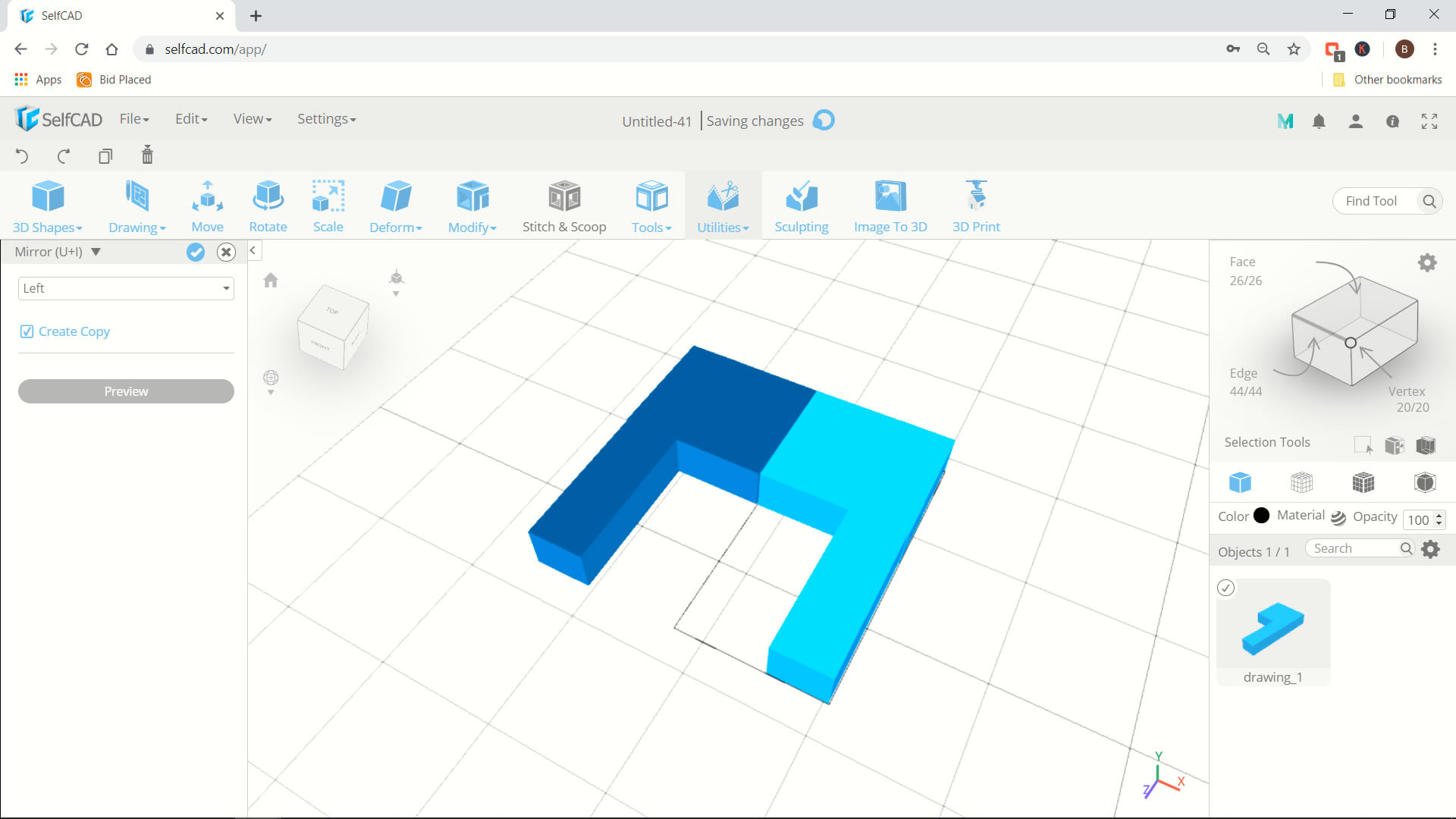Click the Copy object icon
1456x819 pixels.
tap(105, 156)
